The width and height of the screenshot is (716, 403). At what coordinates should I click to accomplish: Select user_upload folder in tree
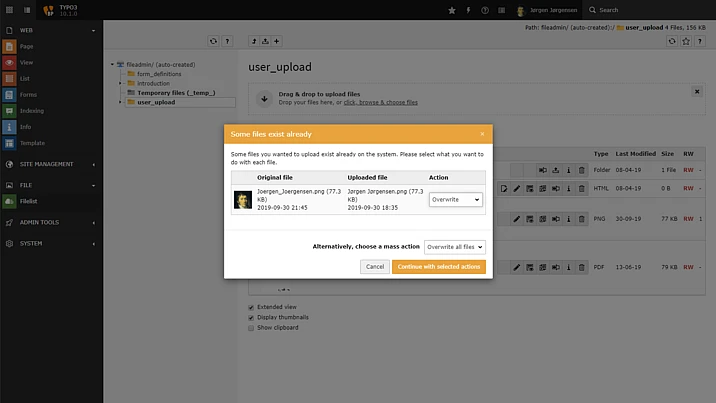156,102
